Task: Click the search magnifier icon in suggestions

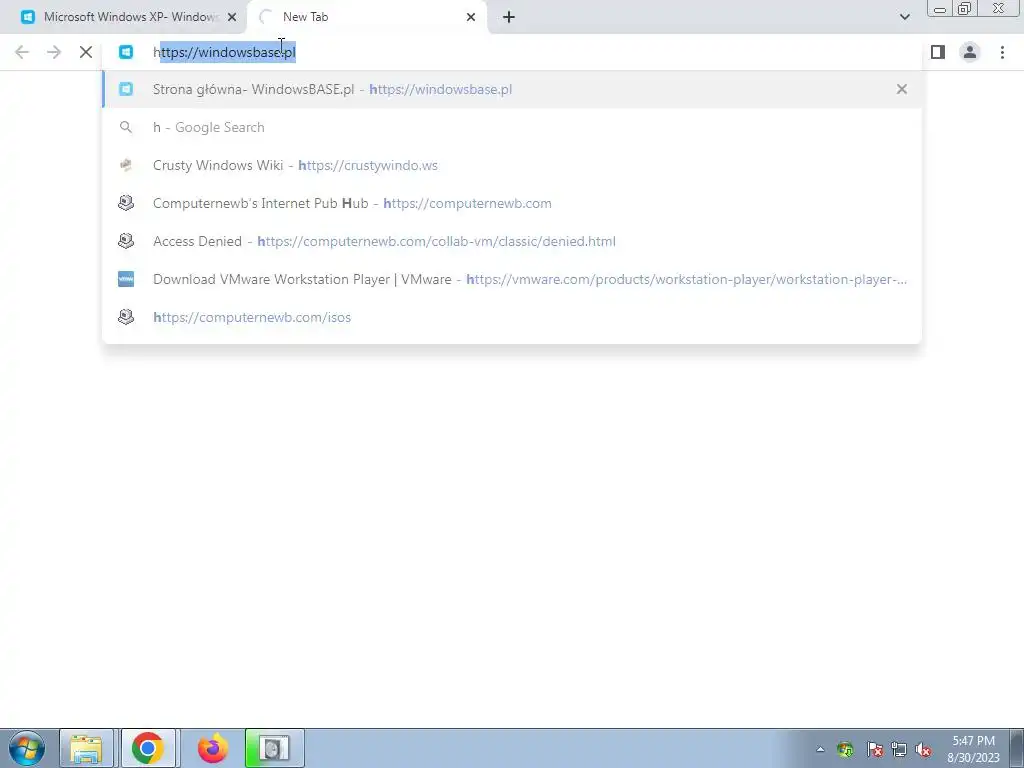Action: (126, 127)
